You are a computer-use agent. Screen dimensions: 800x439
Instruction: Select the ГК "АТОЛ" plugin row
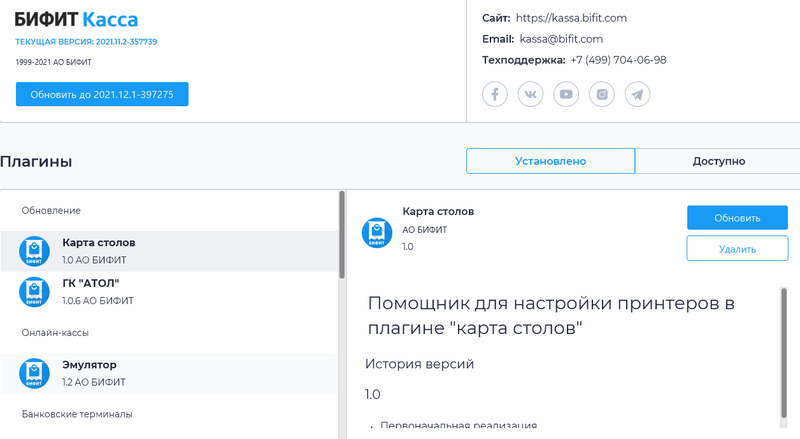point(169,292)
